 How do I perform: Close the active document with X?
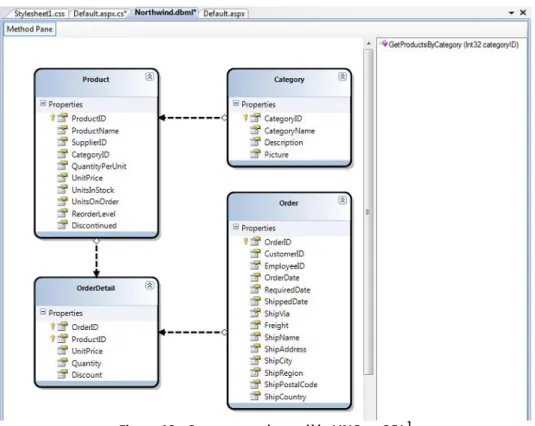(x=523, y=13)
